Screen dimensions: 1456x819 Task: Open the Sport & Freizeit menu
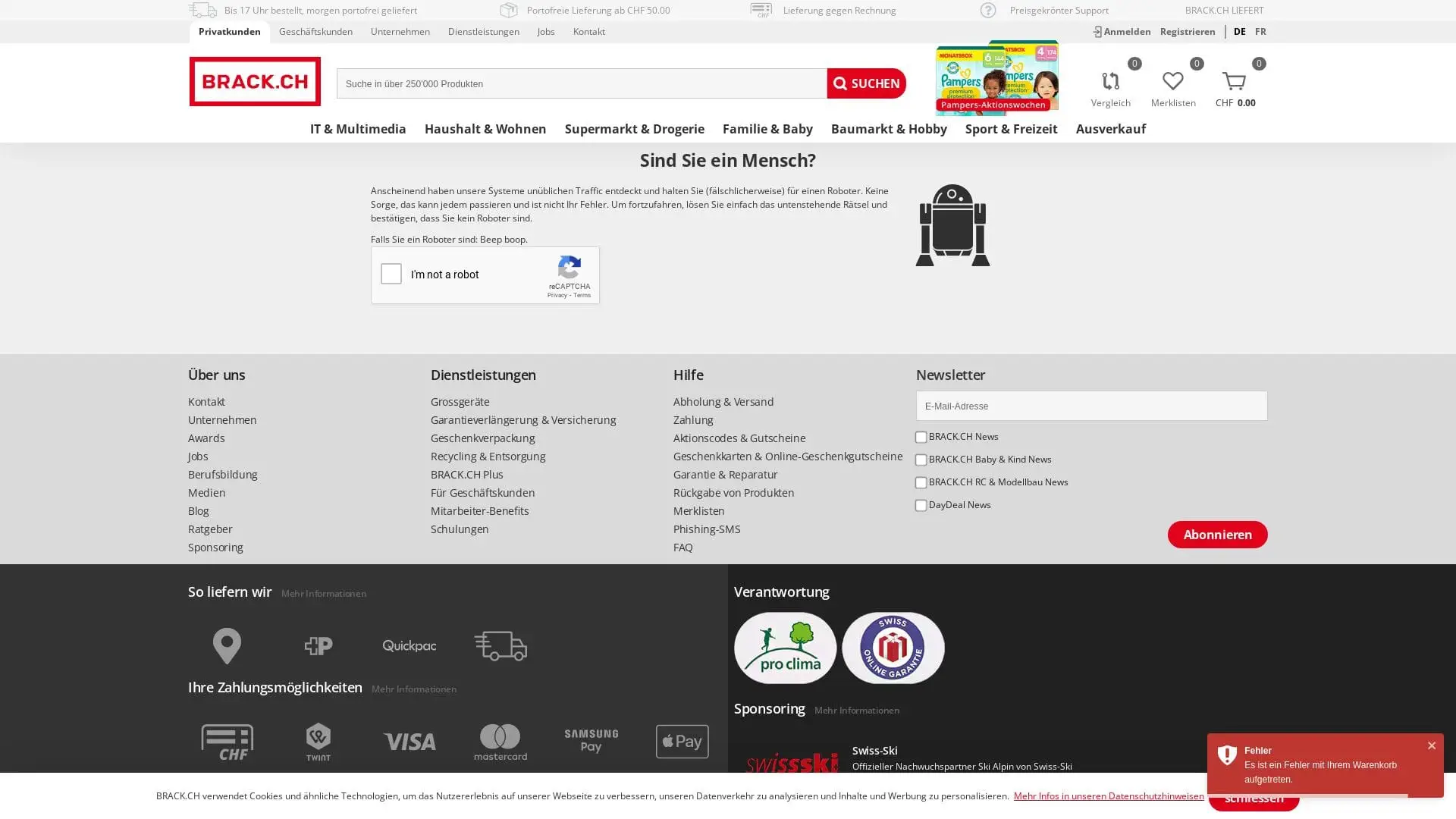click(x=1011, y=129)
